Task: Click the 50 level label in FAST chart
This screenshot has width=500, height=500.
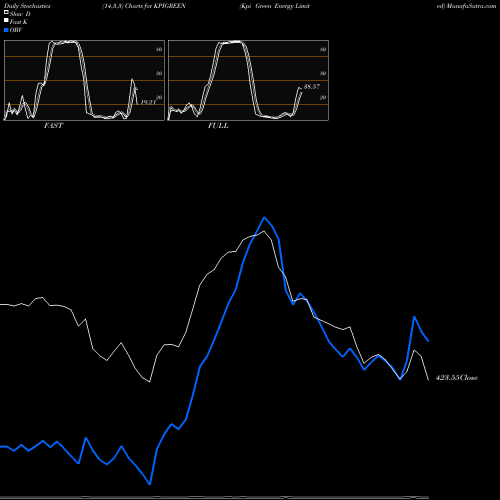Action: [159, 73]
